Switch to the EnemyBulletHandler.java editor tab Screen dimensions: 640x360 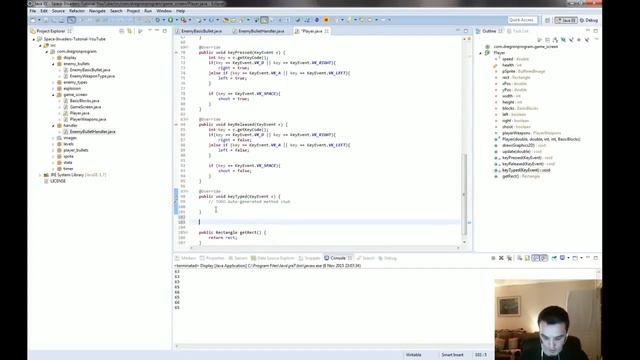[x=261, y=31]
